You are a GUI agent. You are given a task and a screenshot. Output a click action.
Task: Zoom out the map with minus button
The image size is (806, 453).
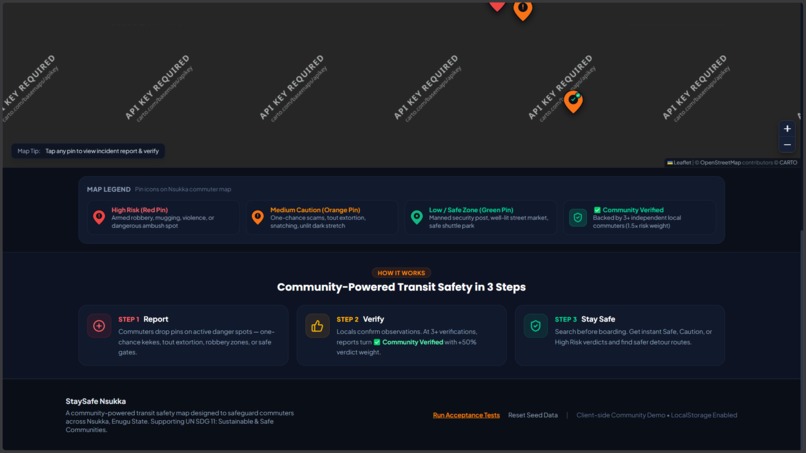(x=786, y=144)
